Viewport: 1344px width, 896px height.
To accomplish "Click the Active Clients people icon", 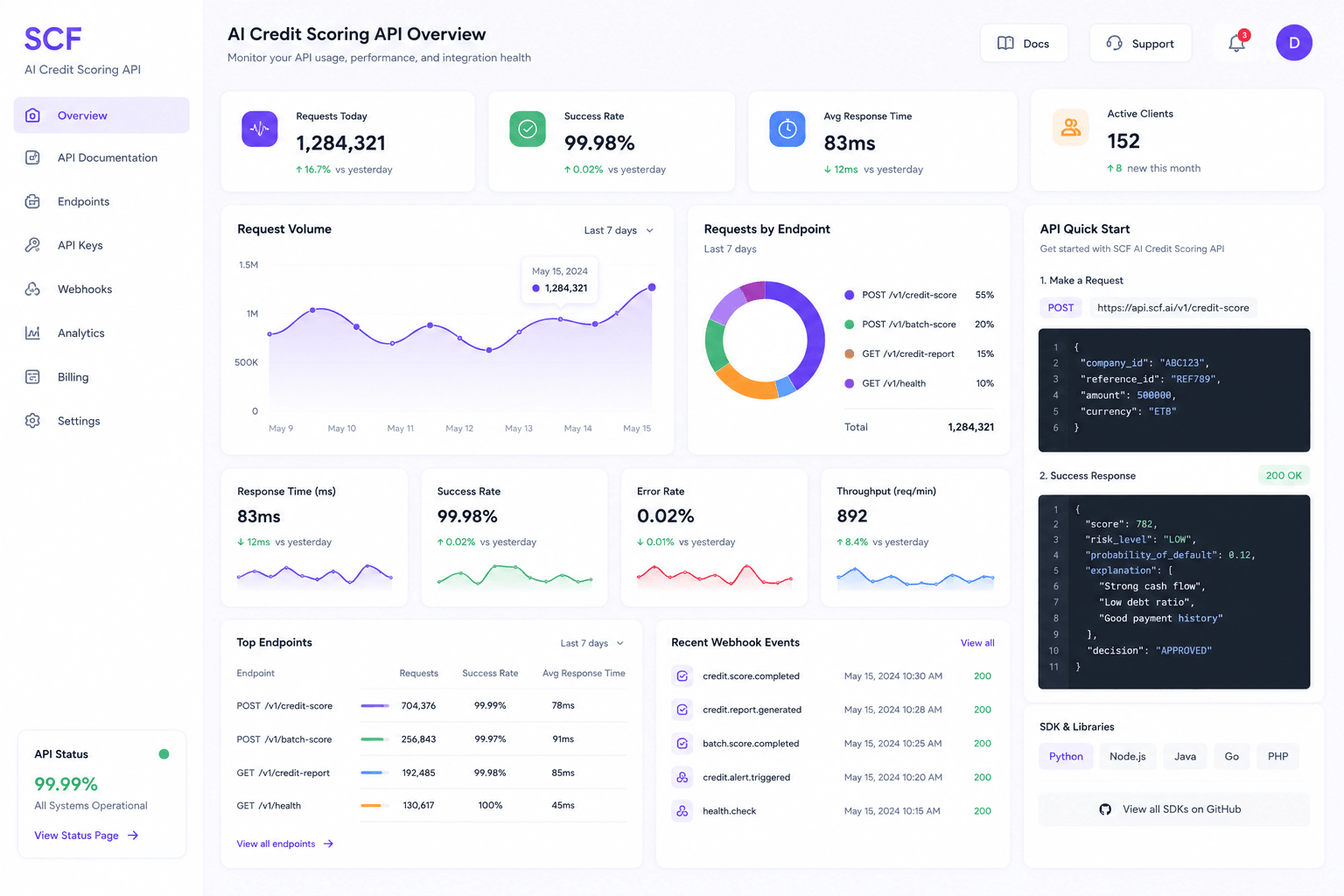I will pos(1070,128).
